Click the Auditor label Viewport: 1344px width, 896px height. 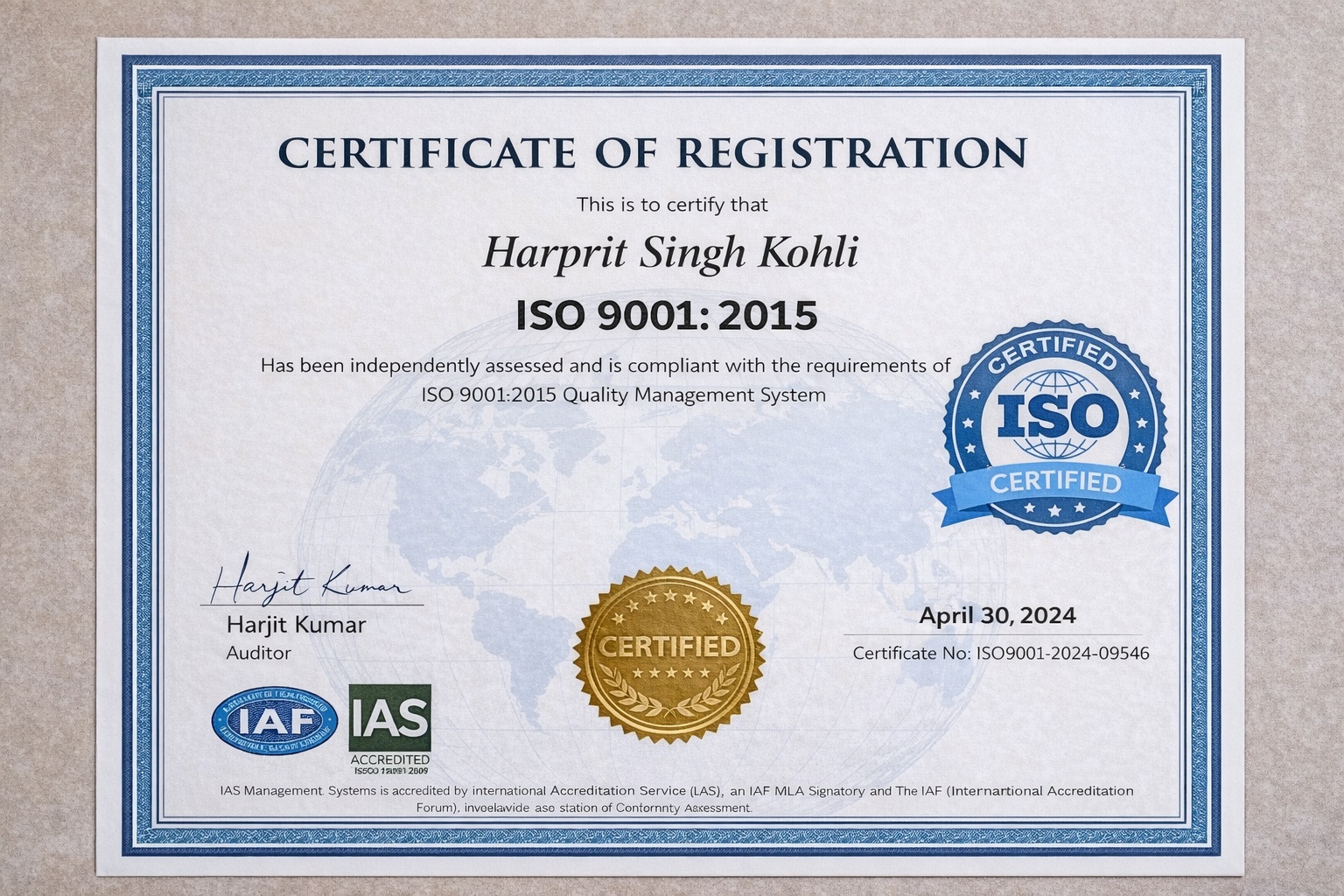258,653
